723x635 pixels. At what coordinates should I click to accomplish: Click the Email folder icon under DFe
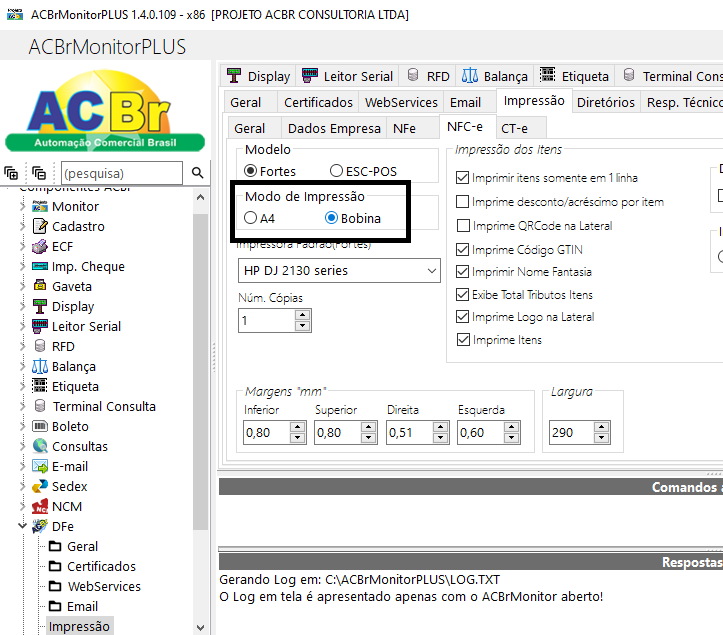(x=55, y=606)
